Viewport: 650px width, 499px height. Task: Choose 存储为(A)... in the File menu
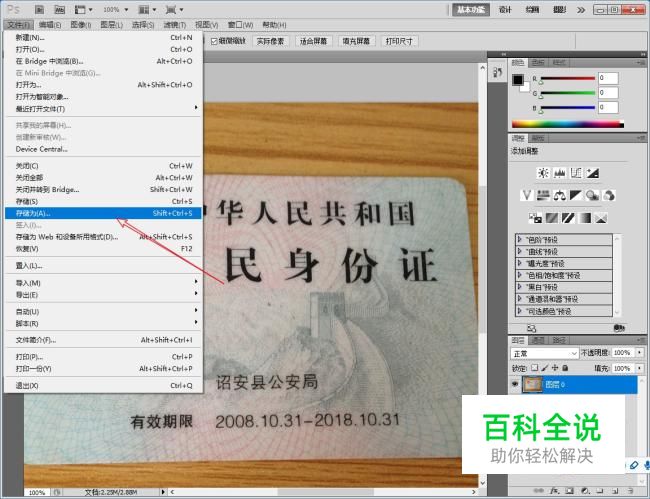[103, 213]
